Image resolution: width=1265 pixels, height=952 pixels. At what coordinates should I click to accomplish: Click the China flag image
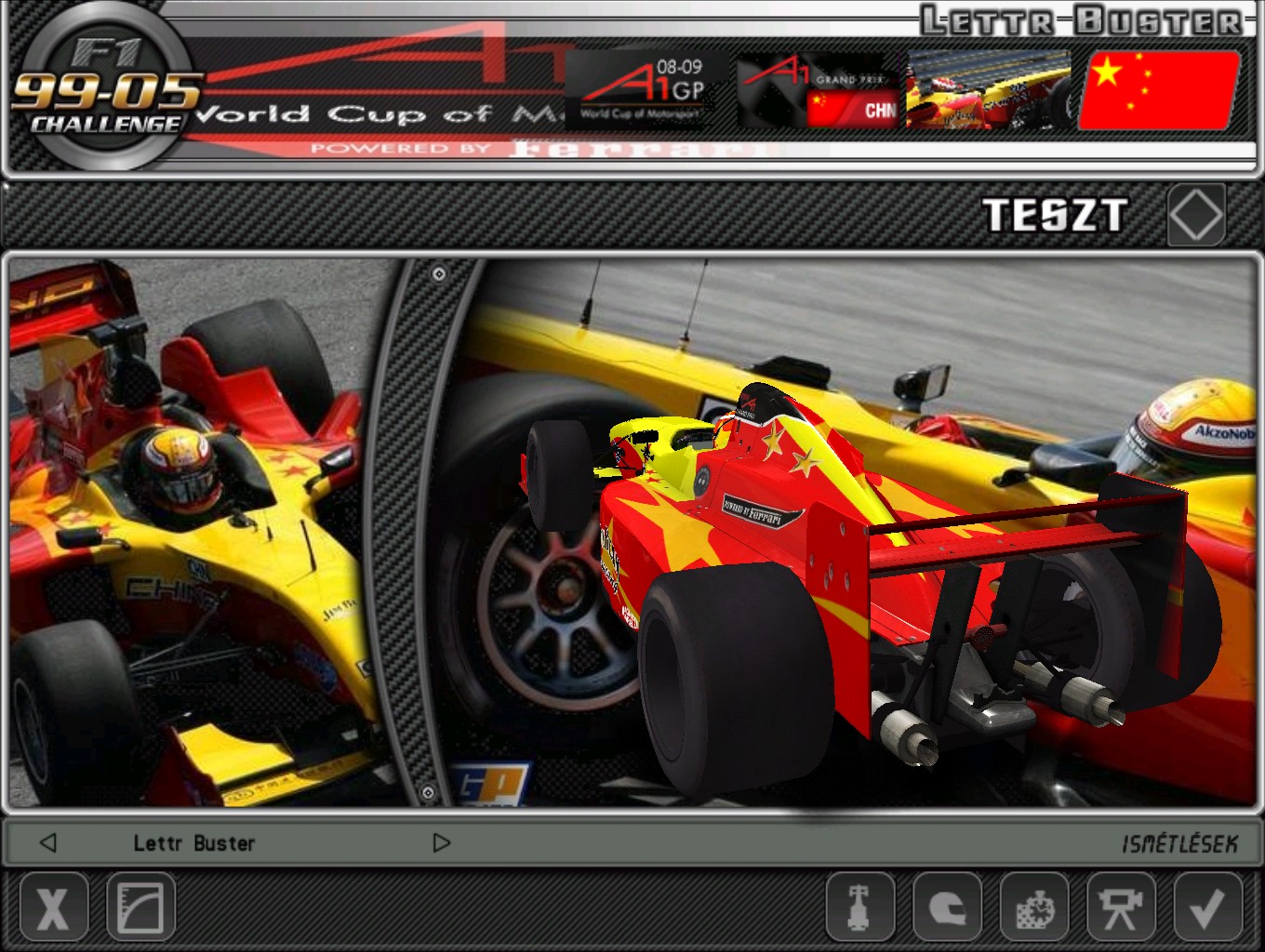(x=1159, y=89)
